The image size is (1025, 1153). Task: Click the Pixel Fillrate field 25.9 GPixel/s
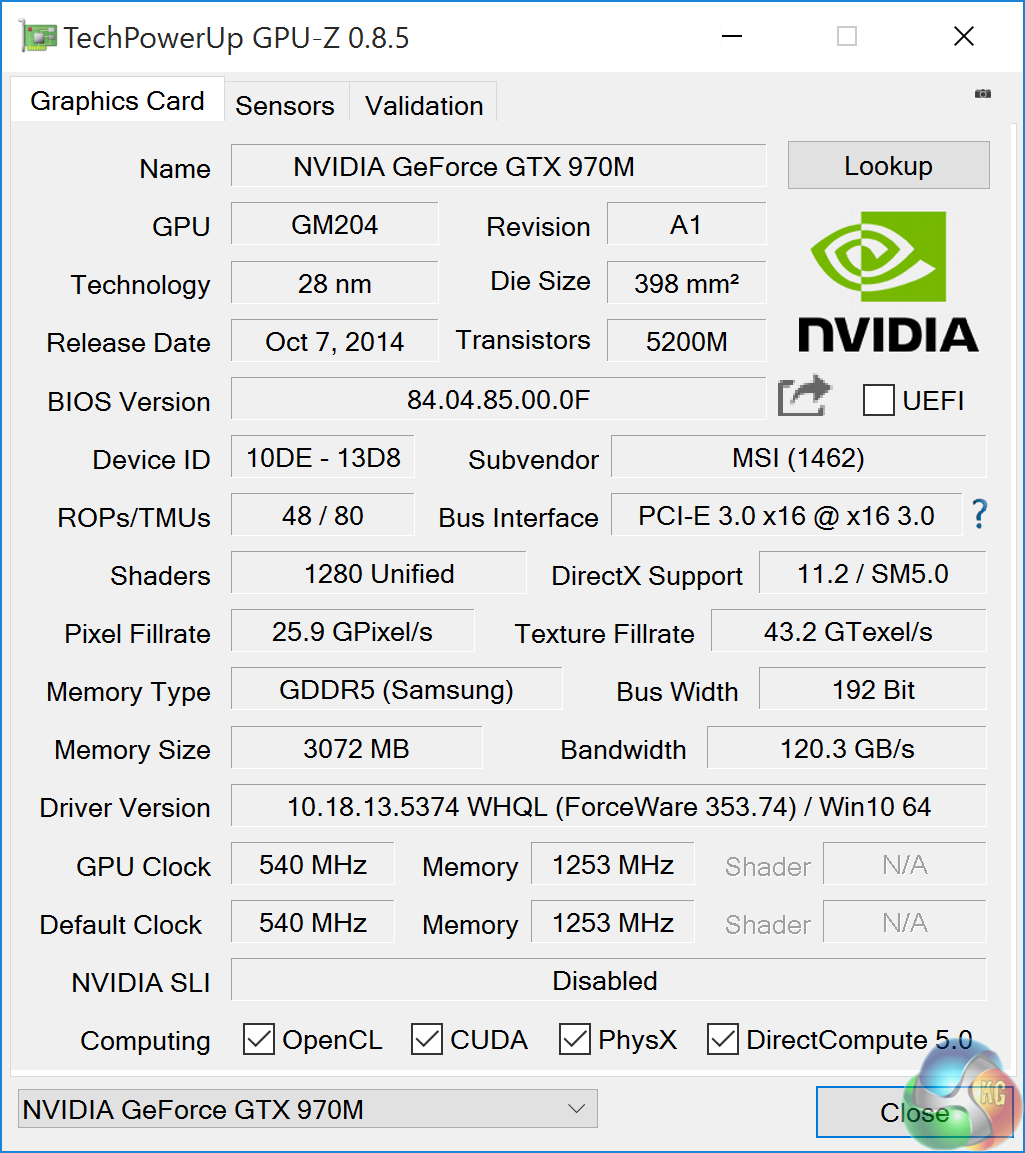[x=353, y=631]
